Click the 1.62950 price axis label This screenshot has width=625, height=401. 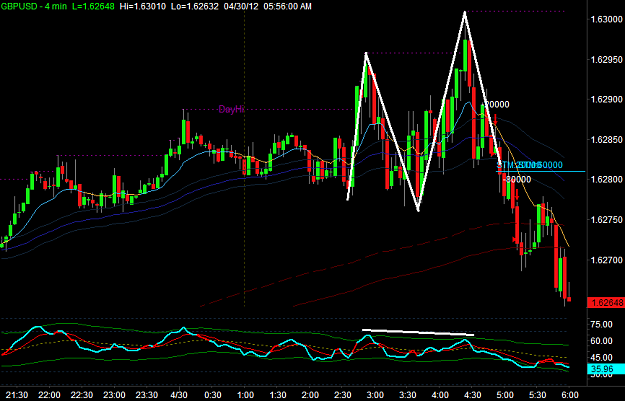[x=606, y=60]
